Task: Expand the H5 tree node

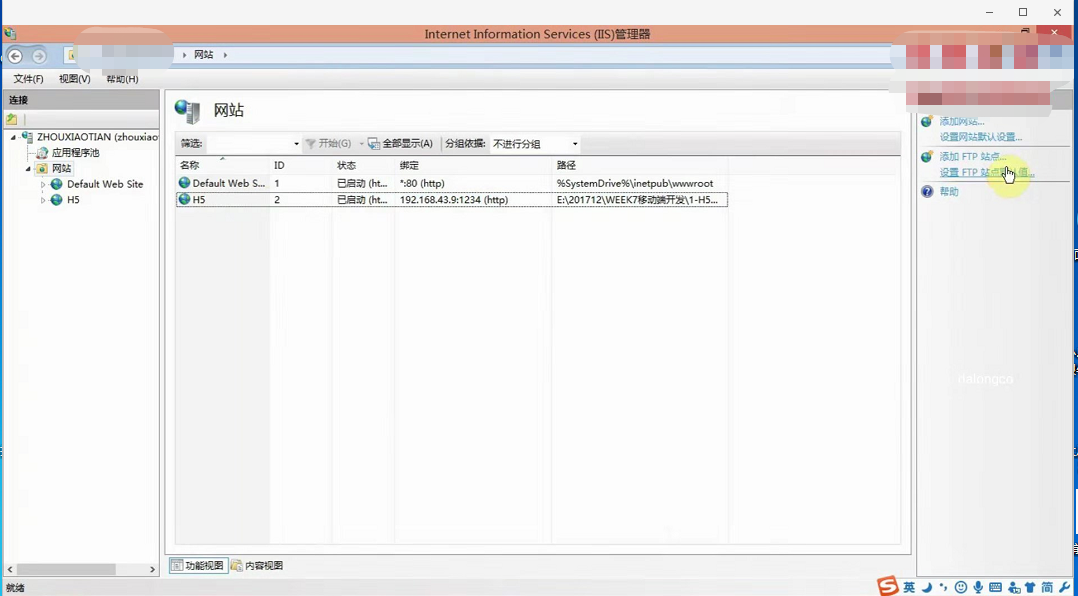Action: (x=43, y=201)
